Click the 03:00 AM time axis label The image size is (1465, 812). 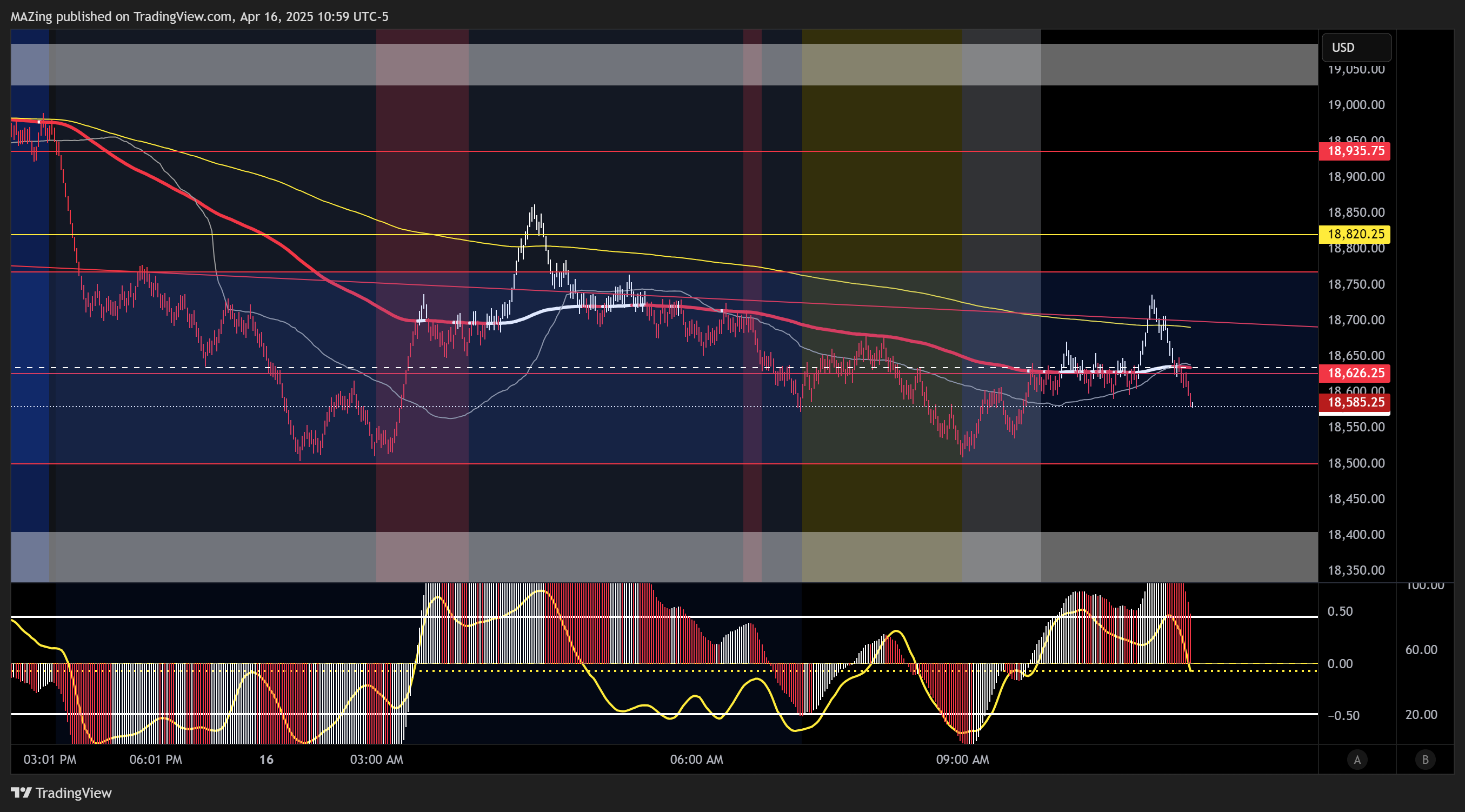(x=376, y=760)
